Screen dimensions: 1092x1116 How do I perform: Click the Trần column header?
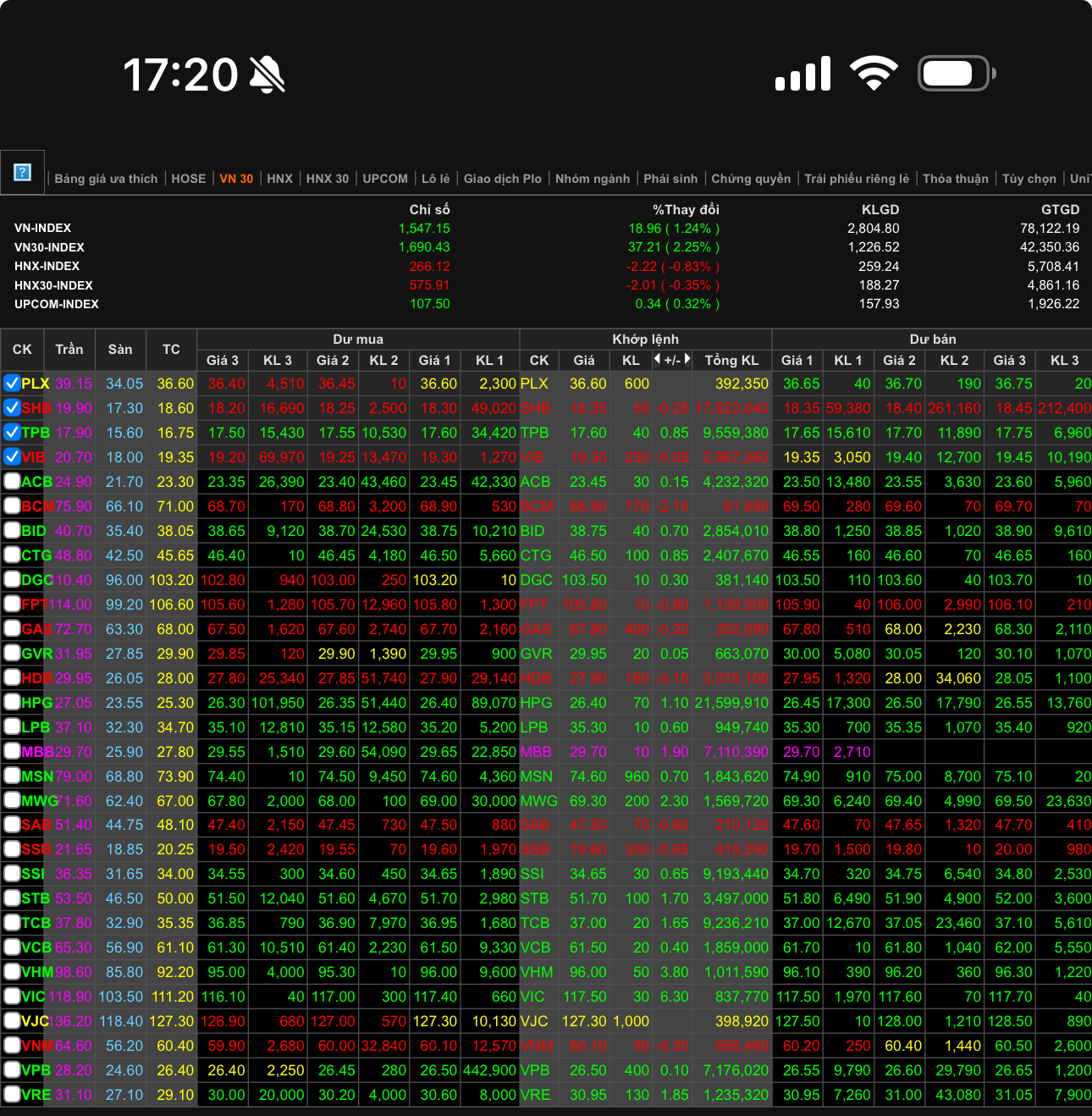69,349
